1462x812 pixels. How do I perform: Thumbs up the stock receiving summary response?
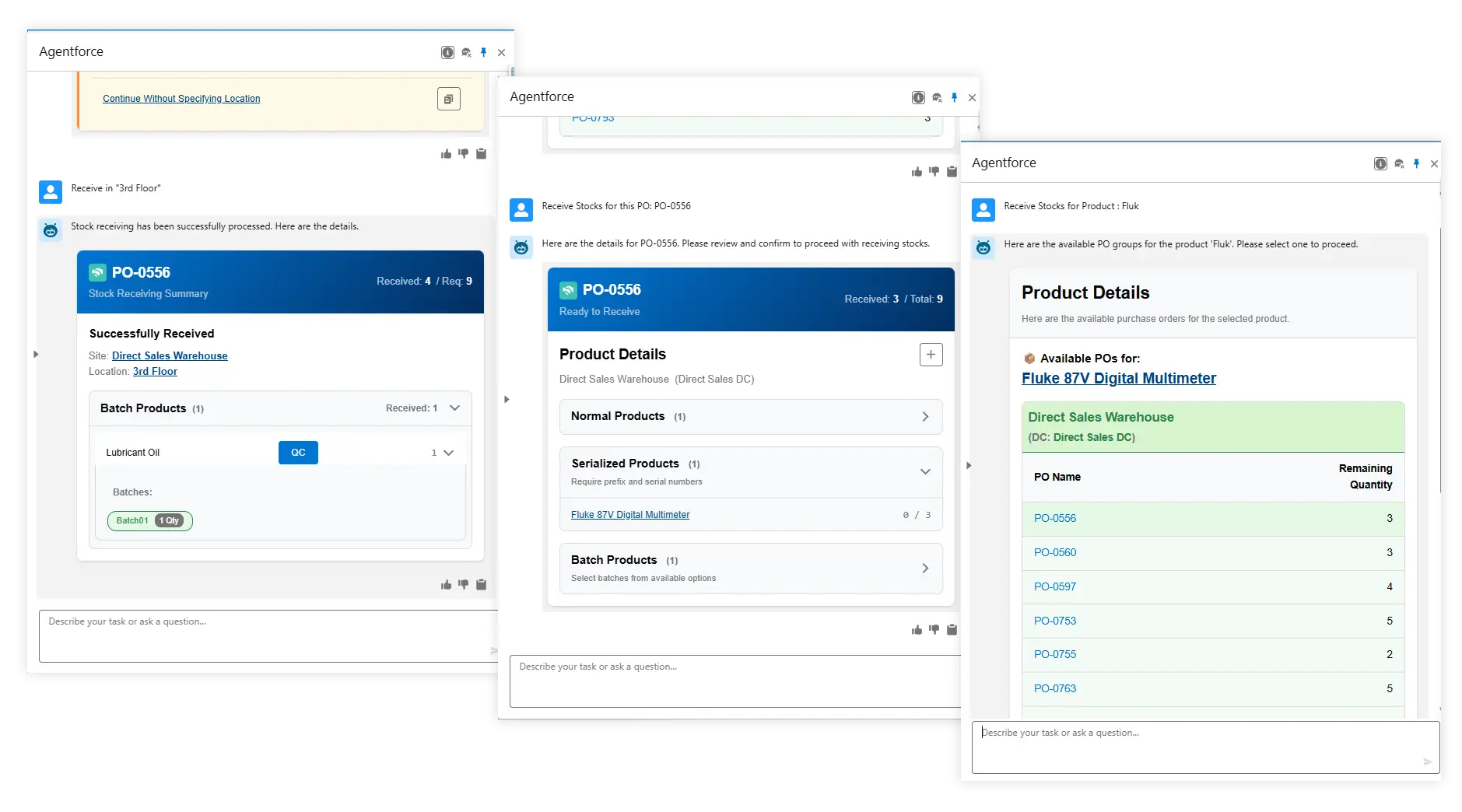[446, 585]
